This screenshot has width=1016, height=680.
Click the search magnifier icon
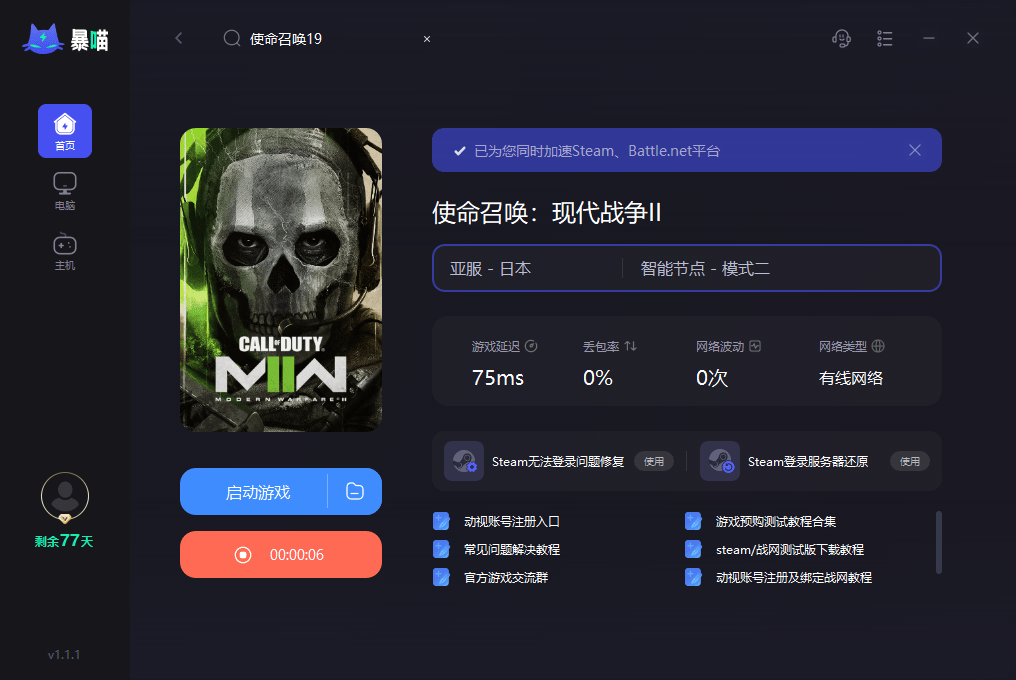tap(232, 38)
